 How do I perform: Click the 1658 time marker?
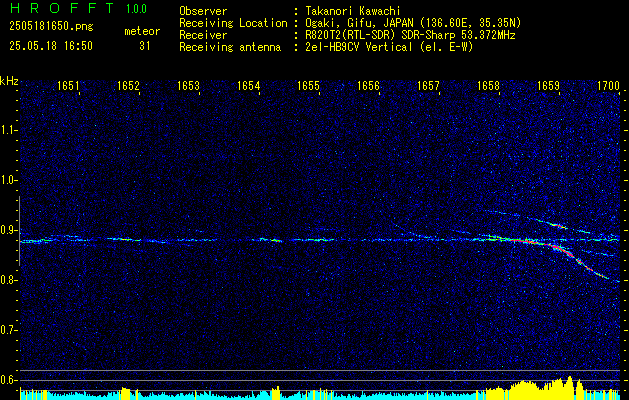coord(488,85)
